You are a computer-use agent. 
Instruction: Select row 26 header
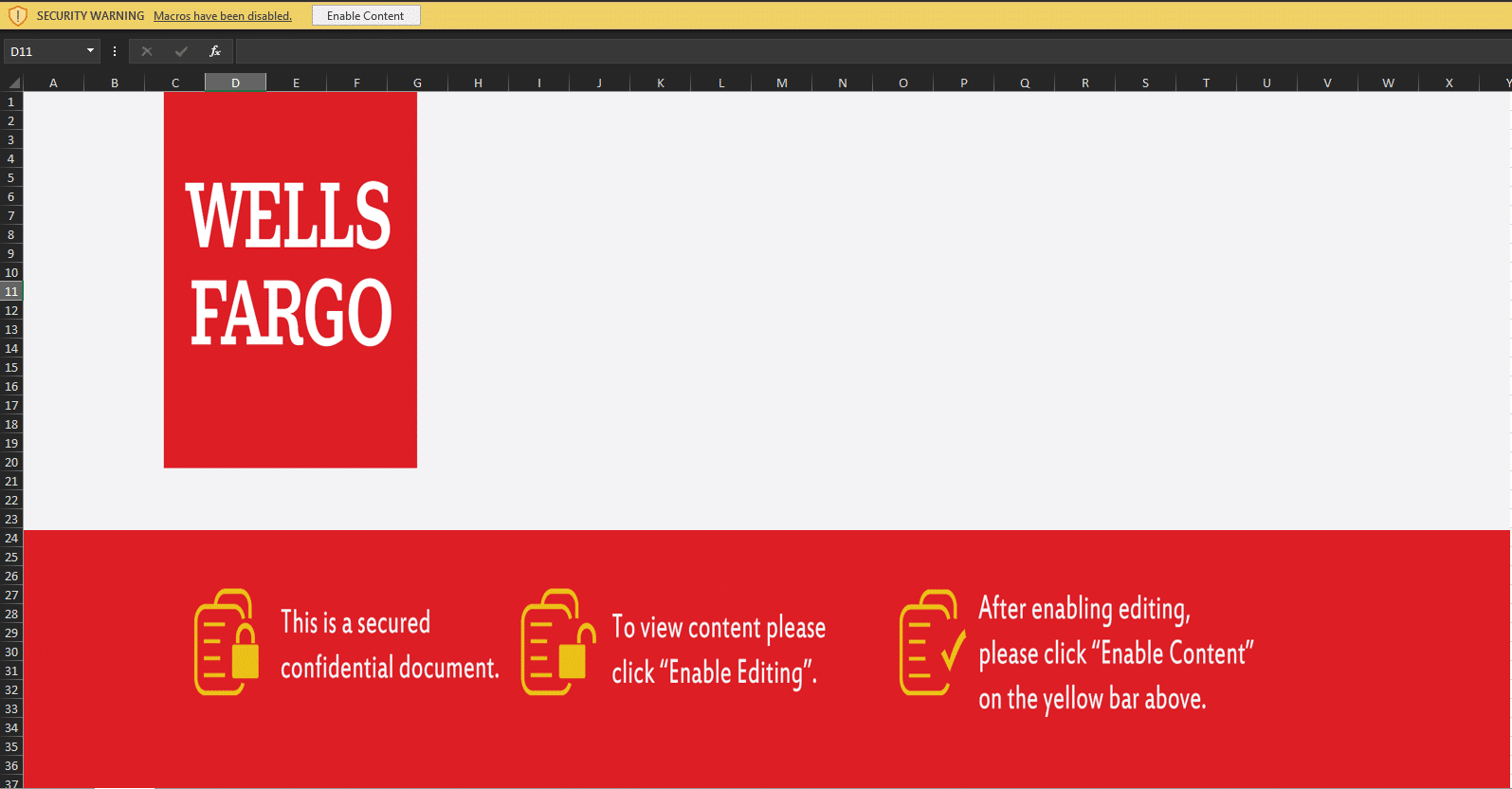[x=11, y=576]
